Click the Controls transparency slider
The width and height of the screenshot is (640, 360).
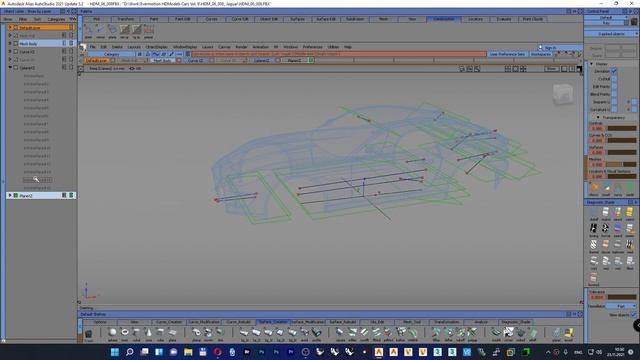tap(622, 129)
